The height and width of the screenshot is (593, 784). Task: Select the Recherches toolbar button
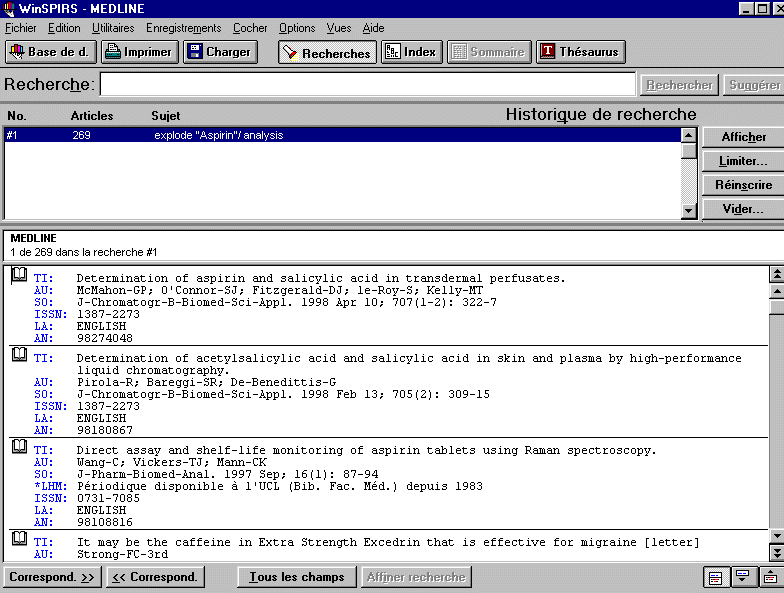coord(327,52)
